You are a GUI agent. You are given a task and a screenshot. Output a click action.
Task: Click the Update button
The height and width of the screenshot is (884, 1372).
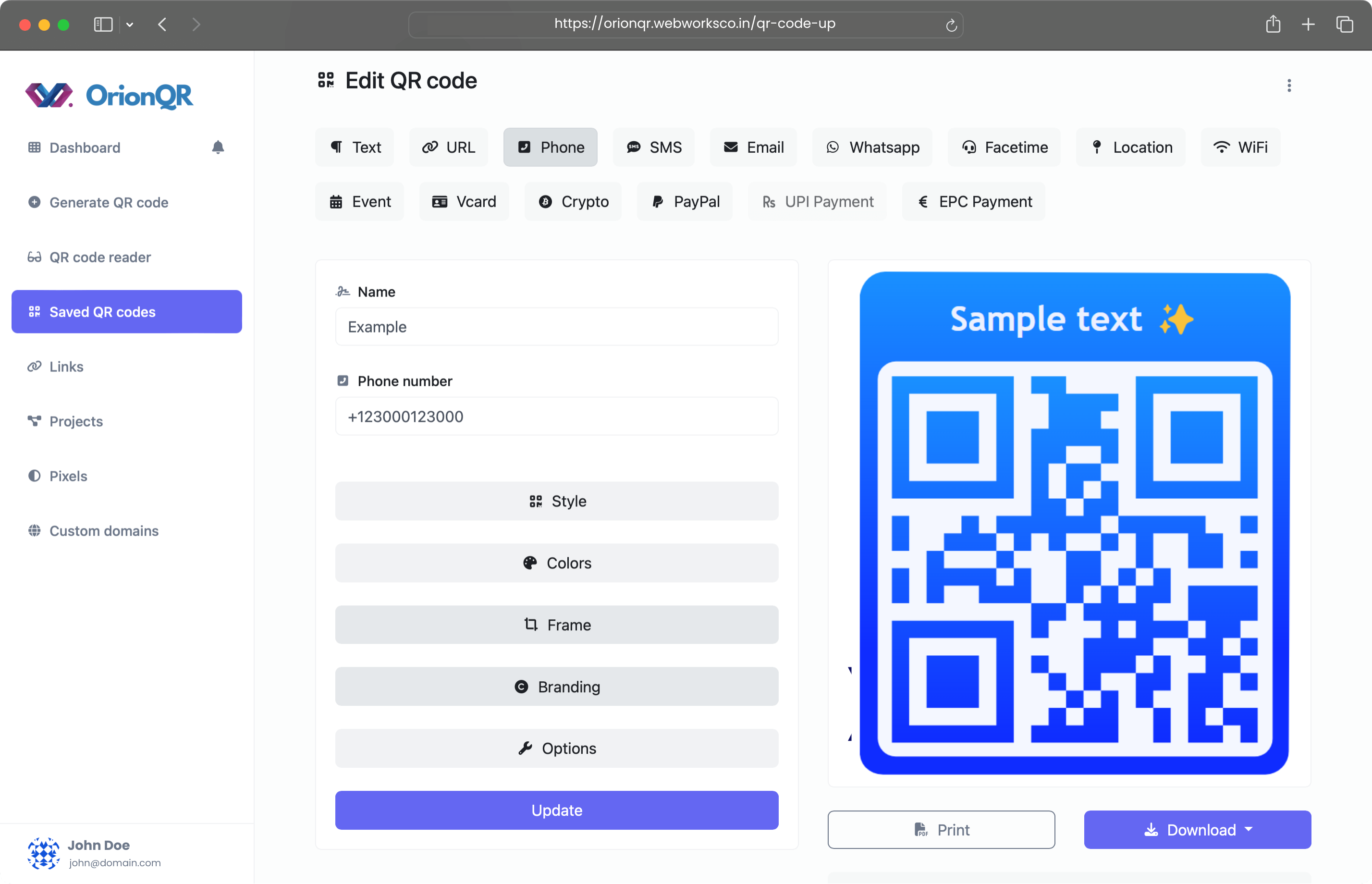coord(557,810)
